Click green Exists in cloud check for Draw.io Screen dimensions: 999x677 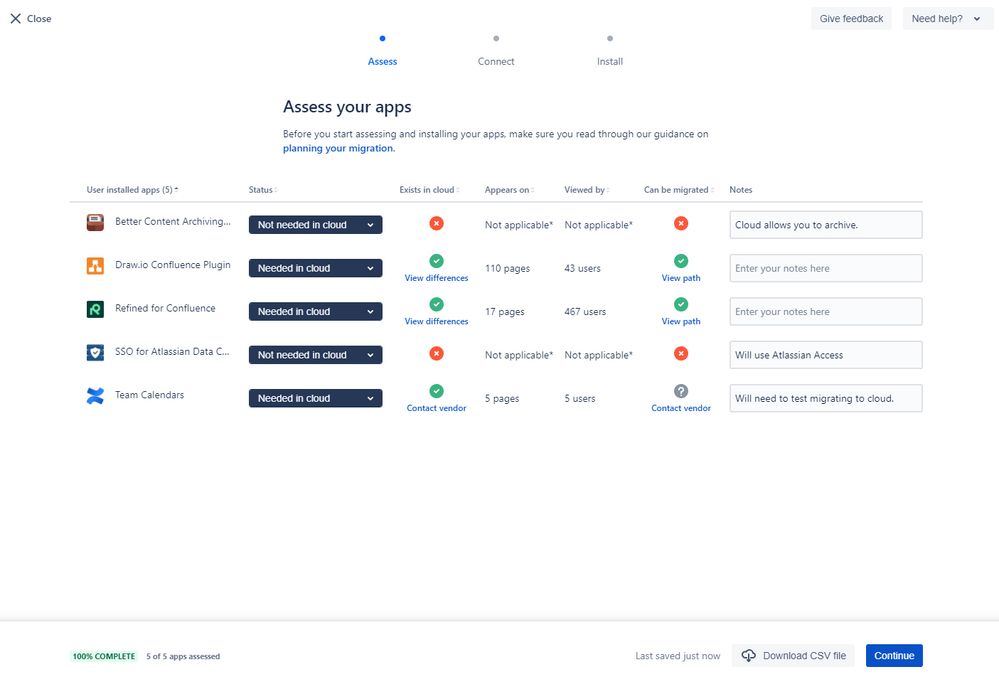(436, 260)
